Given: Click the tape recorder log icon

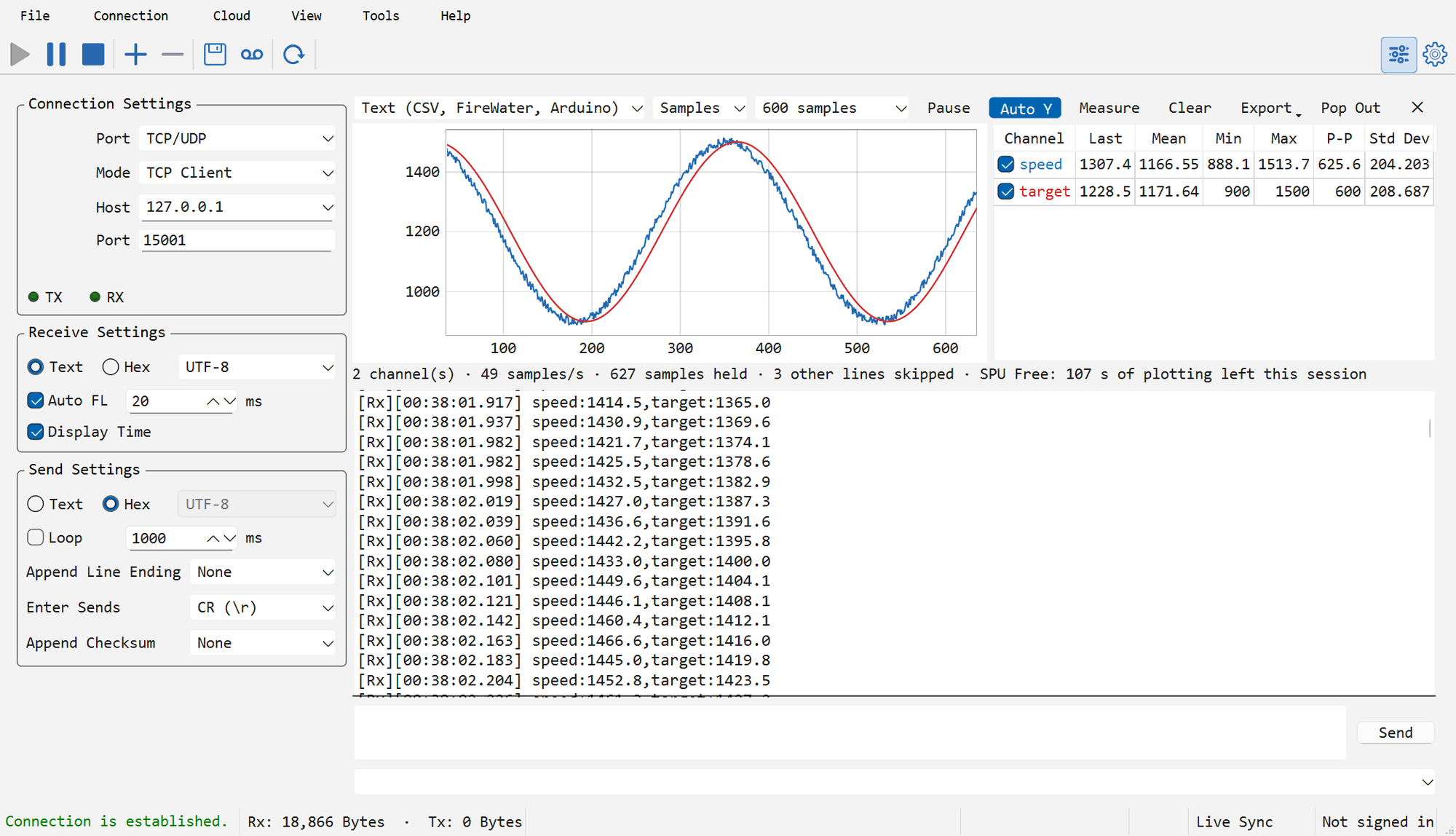Looking at the screenshot, I should (252, 55).
